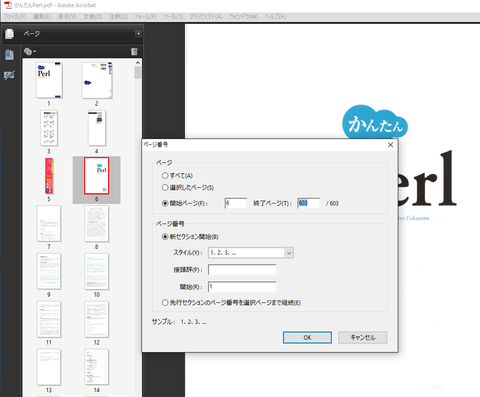
Task: Open the 編集(E) menu
Action: coord(42,16)
